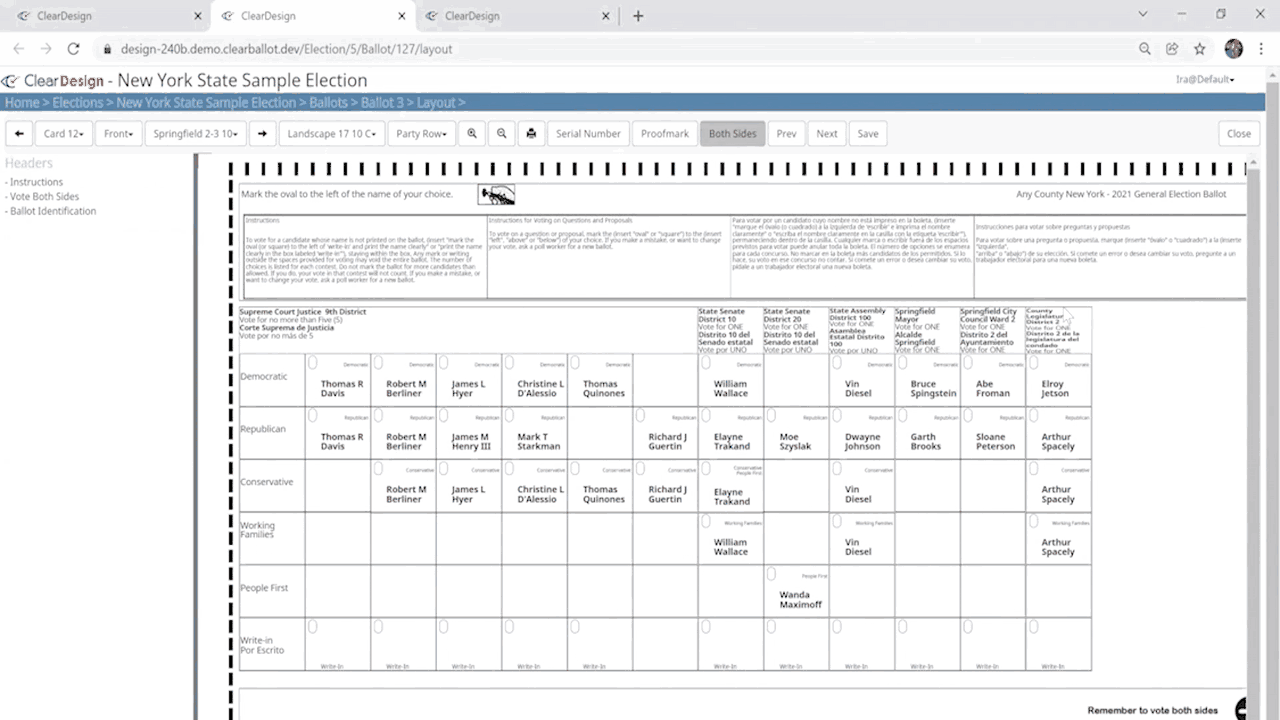Open a new browser tab
The image size is (1280, 720).
point(638,16)
